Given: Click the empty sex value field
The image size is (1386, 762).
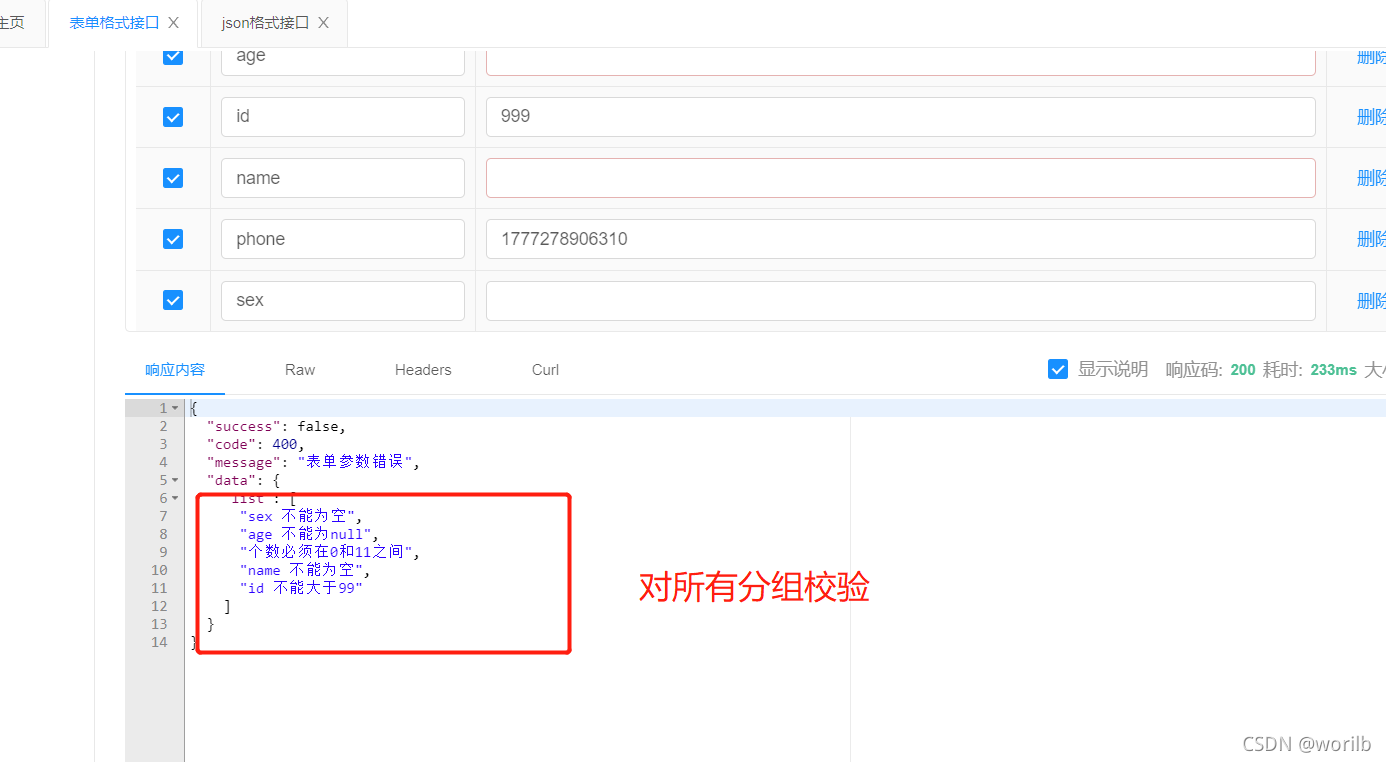Looking at the screenshot, I should 901,300.
